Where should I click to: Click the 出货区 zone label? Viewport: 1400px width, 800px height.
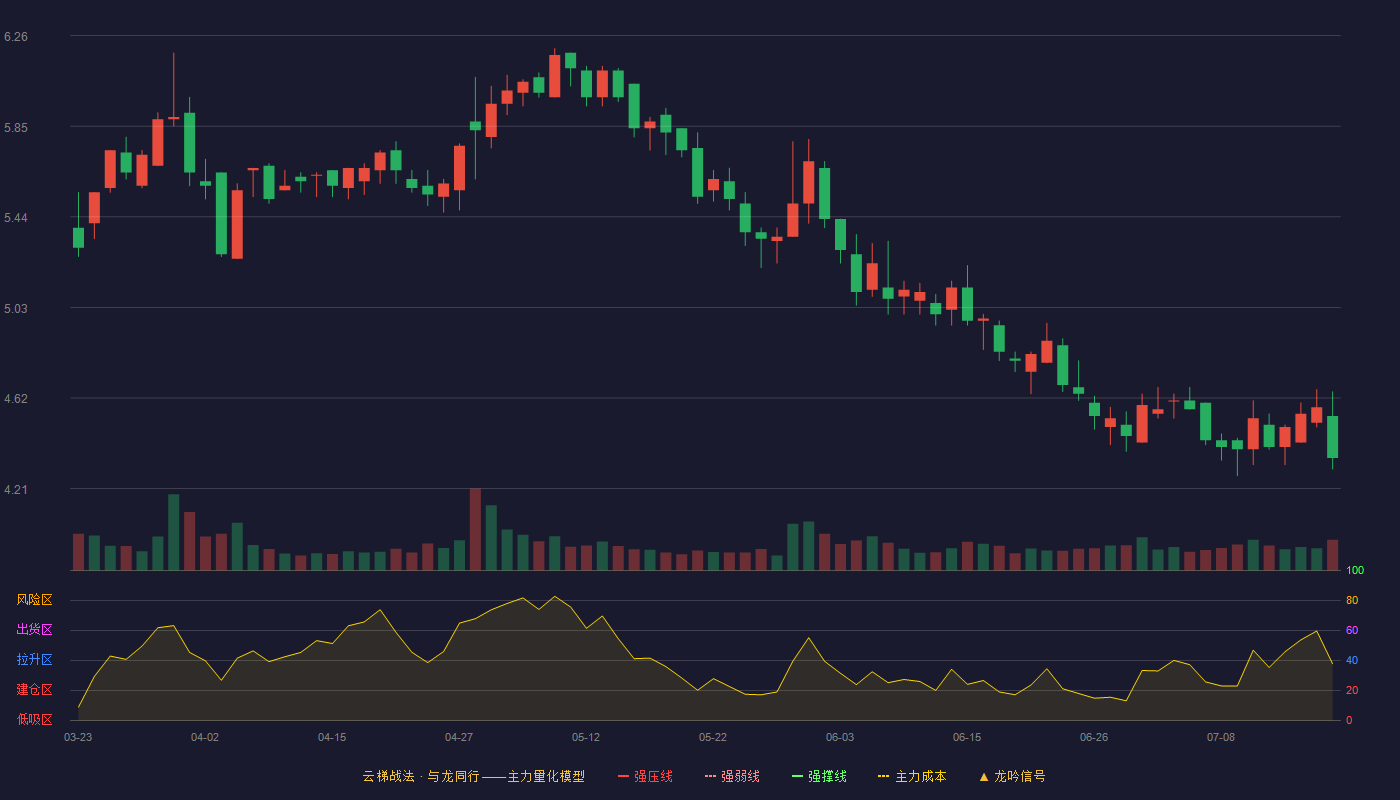34,630
